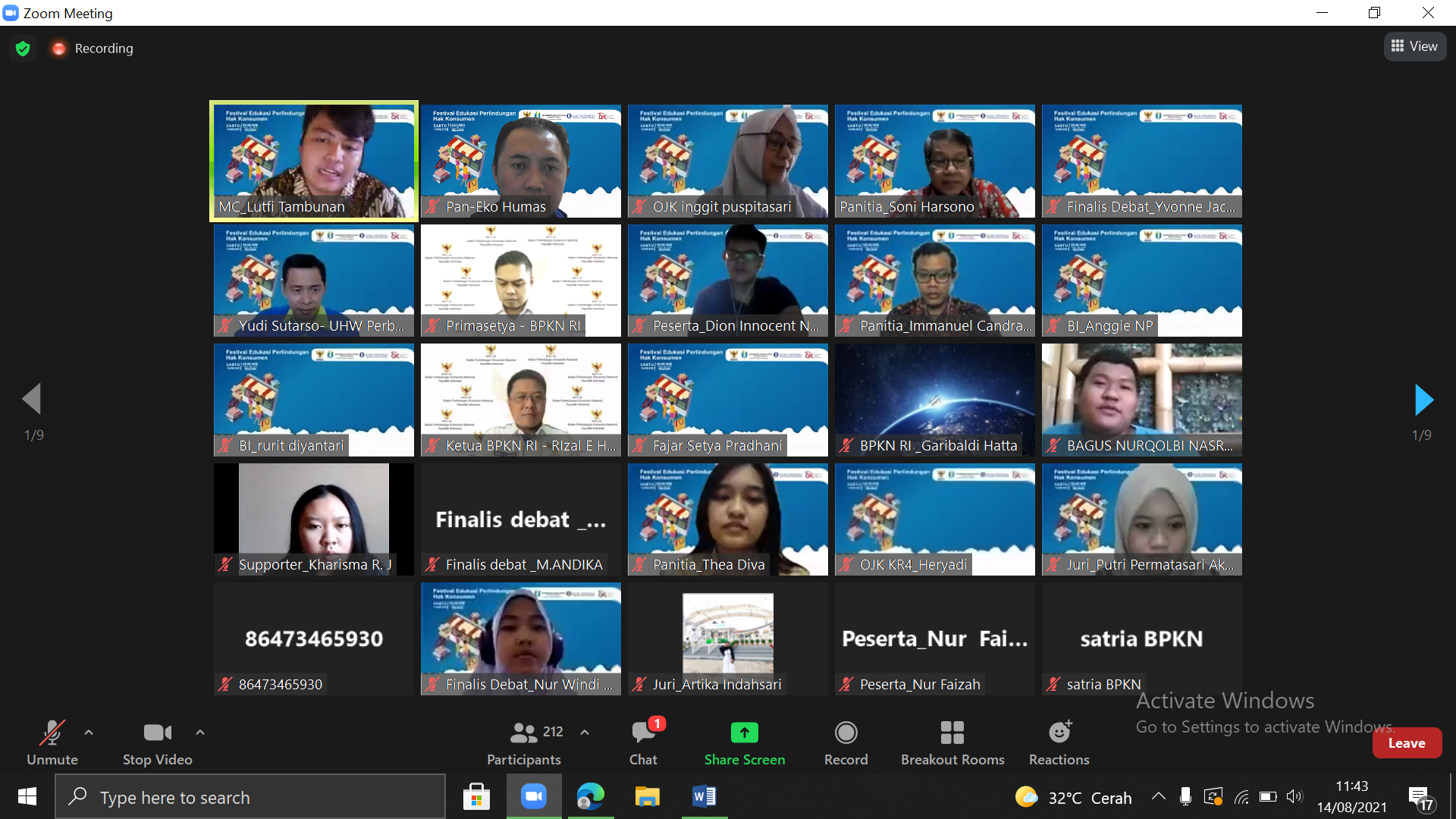Select Finalis debat _M.ANDIKA tile
Image resolution: width=1456 pixels, height=819 pixels.
[x=521, y=519]
